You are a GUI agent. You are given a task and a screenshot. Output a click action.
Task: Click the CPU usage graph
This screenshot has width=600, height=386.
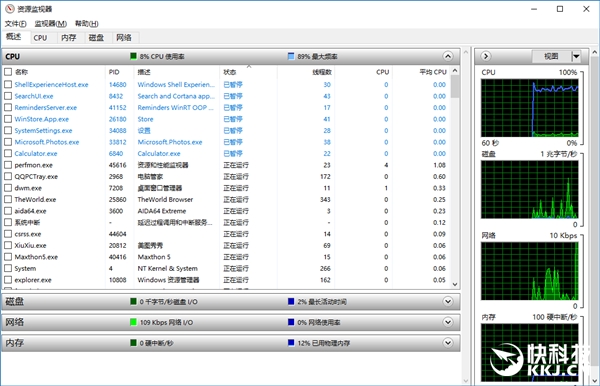530,108
